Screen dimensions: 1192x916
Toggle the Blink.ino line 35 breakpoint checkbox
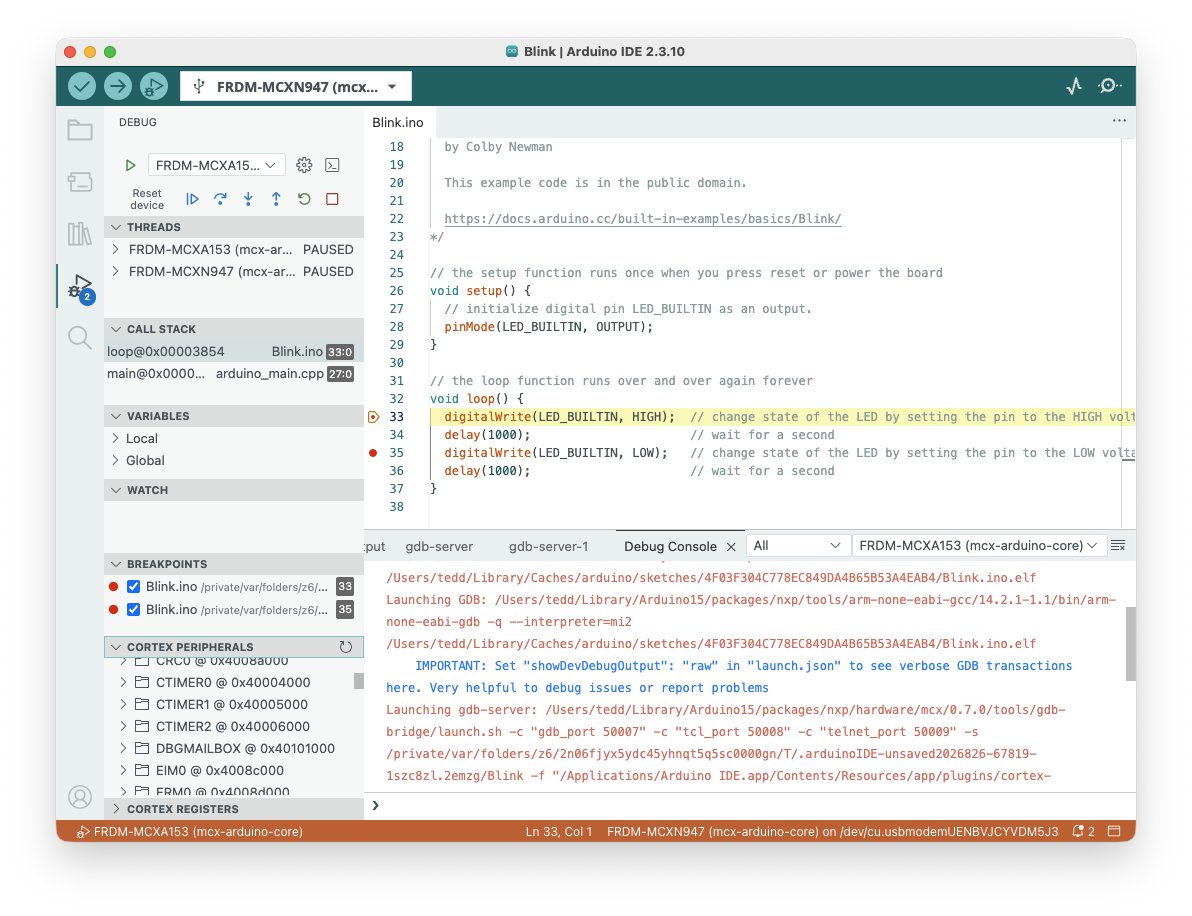[134, 610]
